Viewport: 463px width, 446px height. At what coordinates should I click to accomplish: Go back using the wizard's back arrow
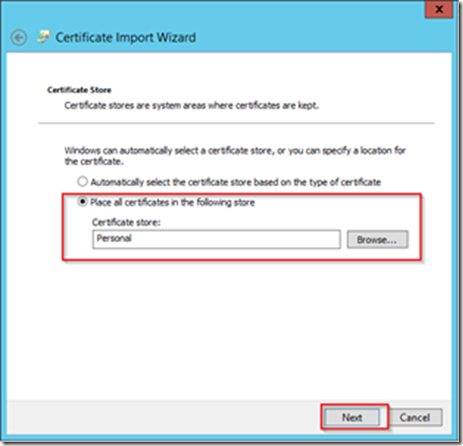[x=19, y=38]
